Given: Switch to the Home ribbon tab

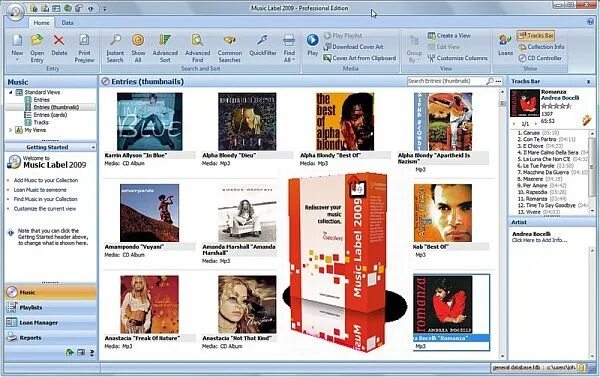Looking at the screenshot, I should click(41, 23).
